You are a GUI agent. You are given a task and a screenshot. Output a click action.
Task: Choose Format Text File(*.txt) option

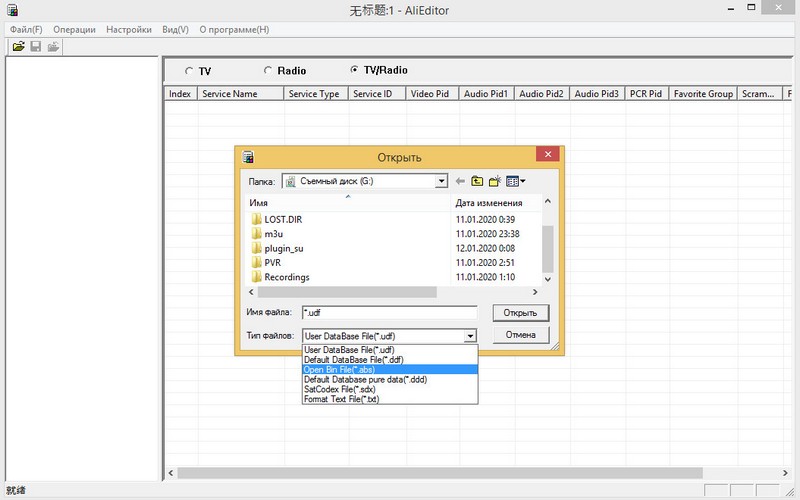pos(390,399)
